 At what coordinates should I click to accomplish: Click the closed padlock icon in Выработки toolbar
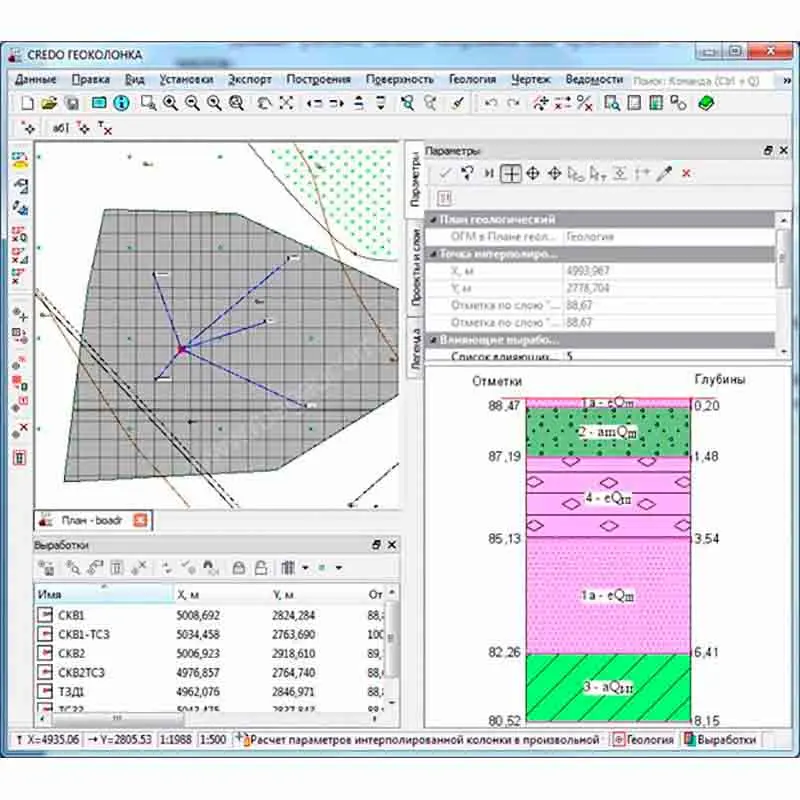[239, 568]
